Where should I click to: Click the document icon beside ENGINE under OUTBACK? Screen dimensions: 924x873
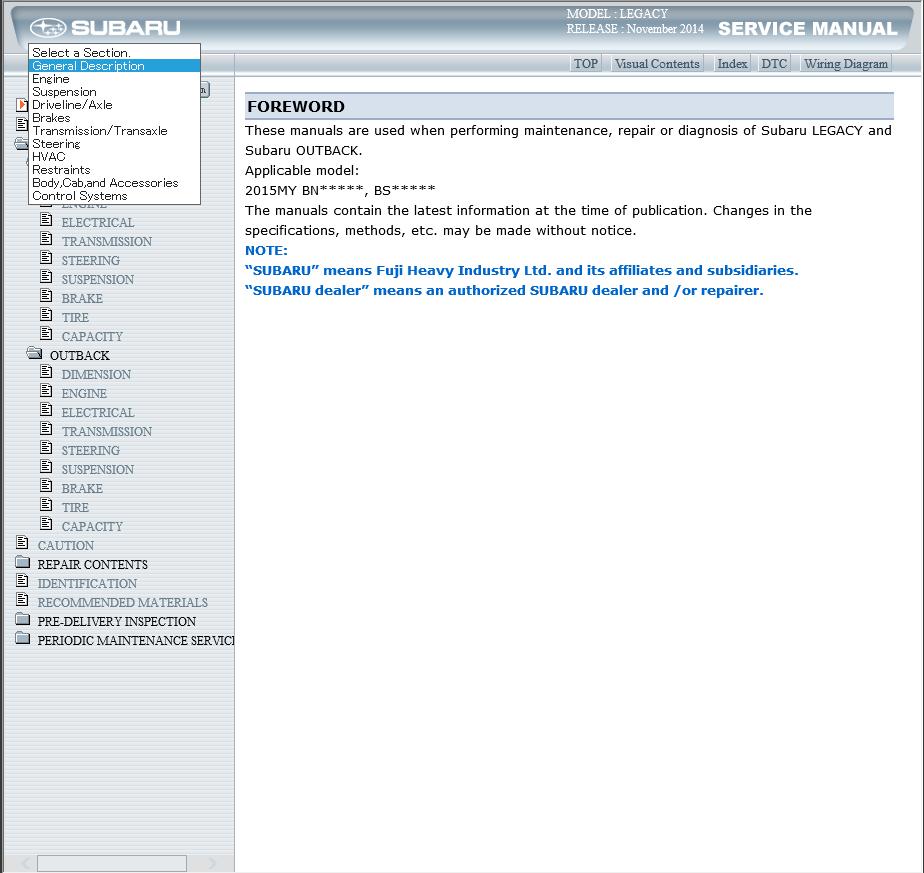[46, 390]
